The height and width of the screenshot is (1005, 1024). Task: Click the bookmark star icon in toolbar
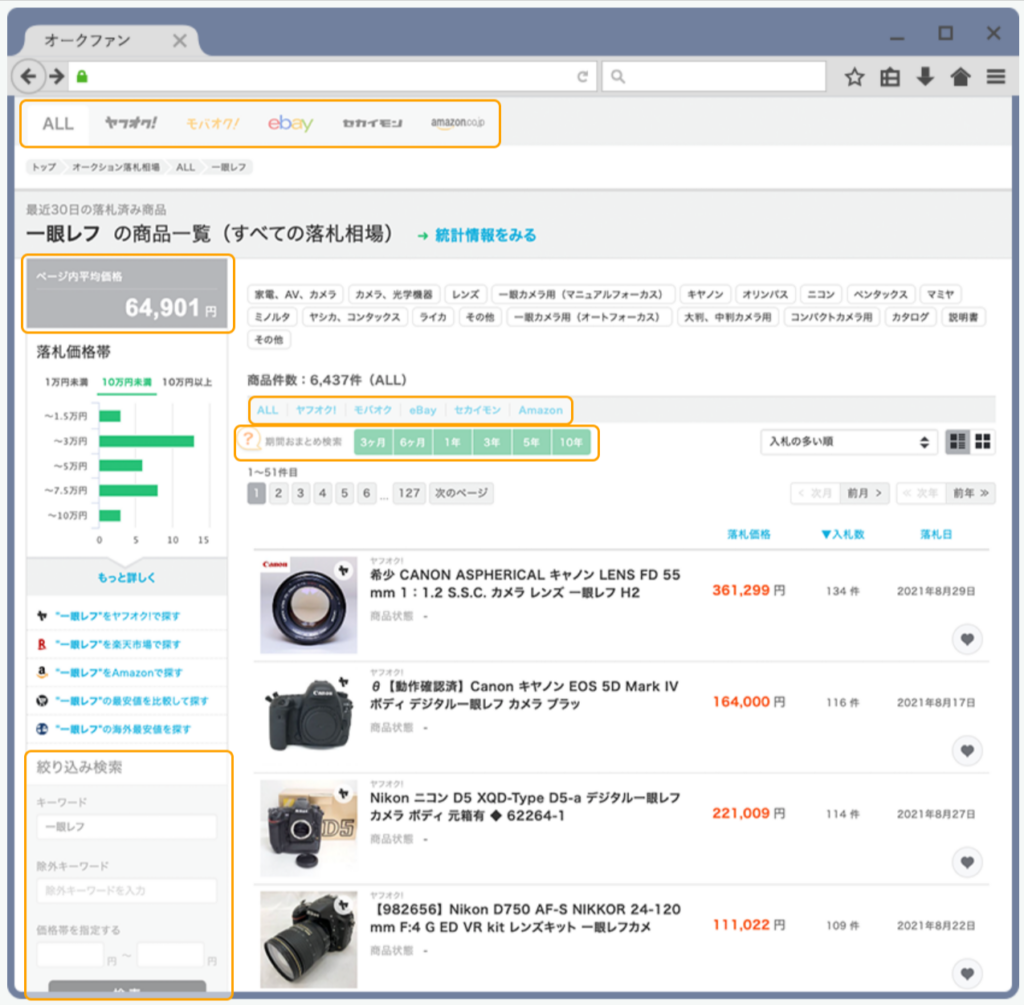click(x=854, y=77)
